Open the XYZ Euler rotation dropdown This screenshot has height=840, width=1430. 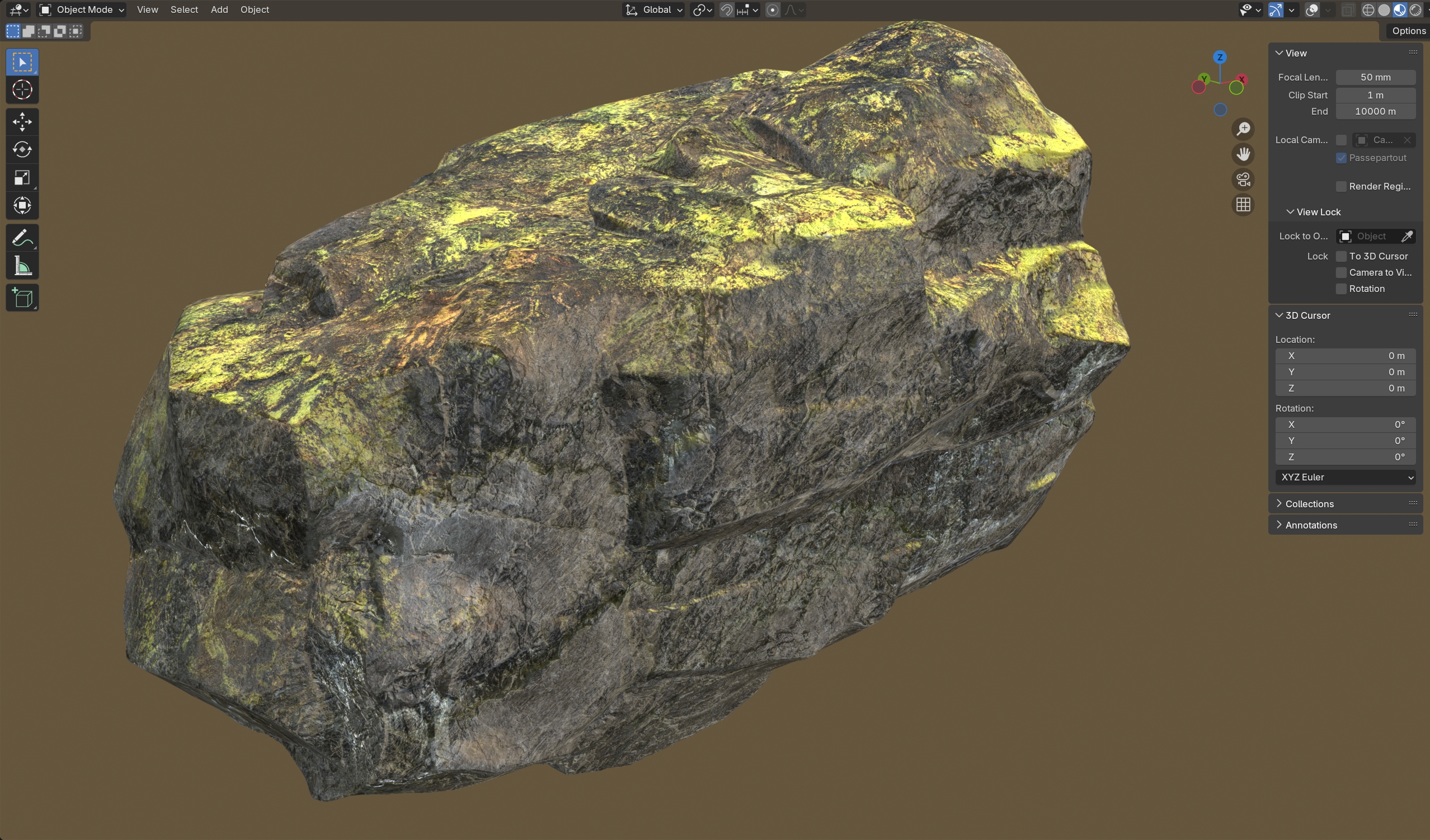click(x=1345, y=477)
